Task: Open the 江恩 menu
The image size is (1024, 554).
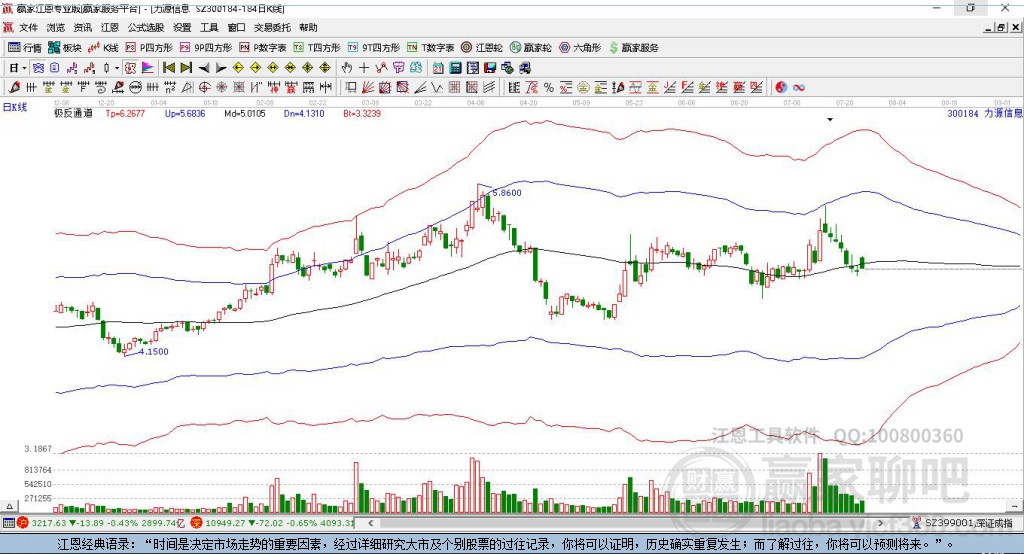Action: click(x=110, y=27)
